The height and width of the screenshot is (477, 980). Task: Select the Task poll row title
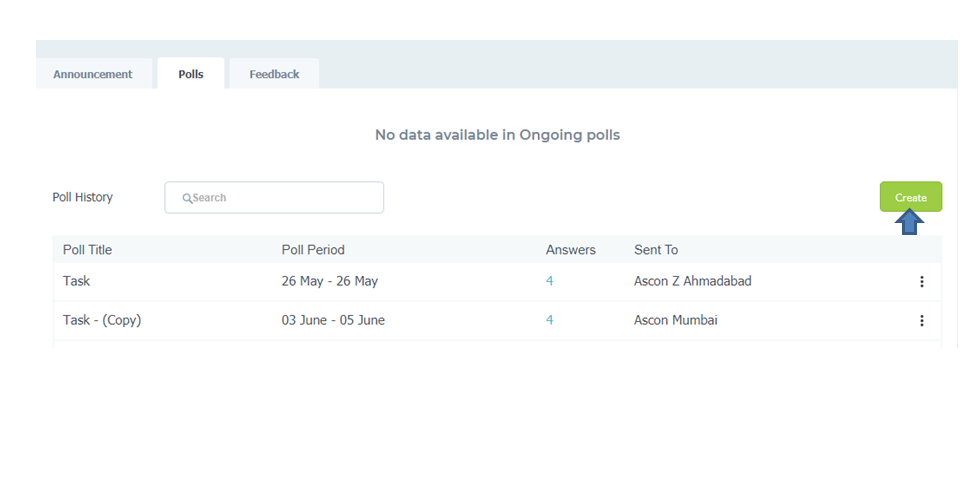pos(76,281)
